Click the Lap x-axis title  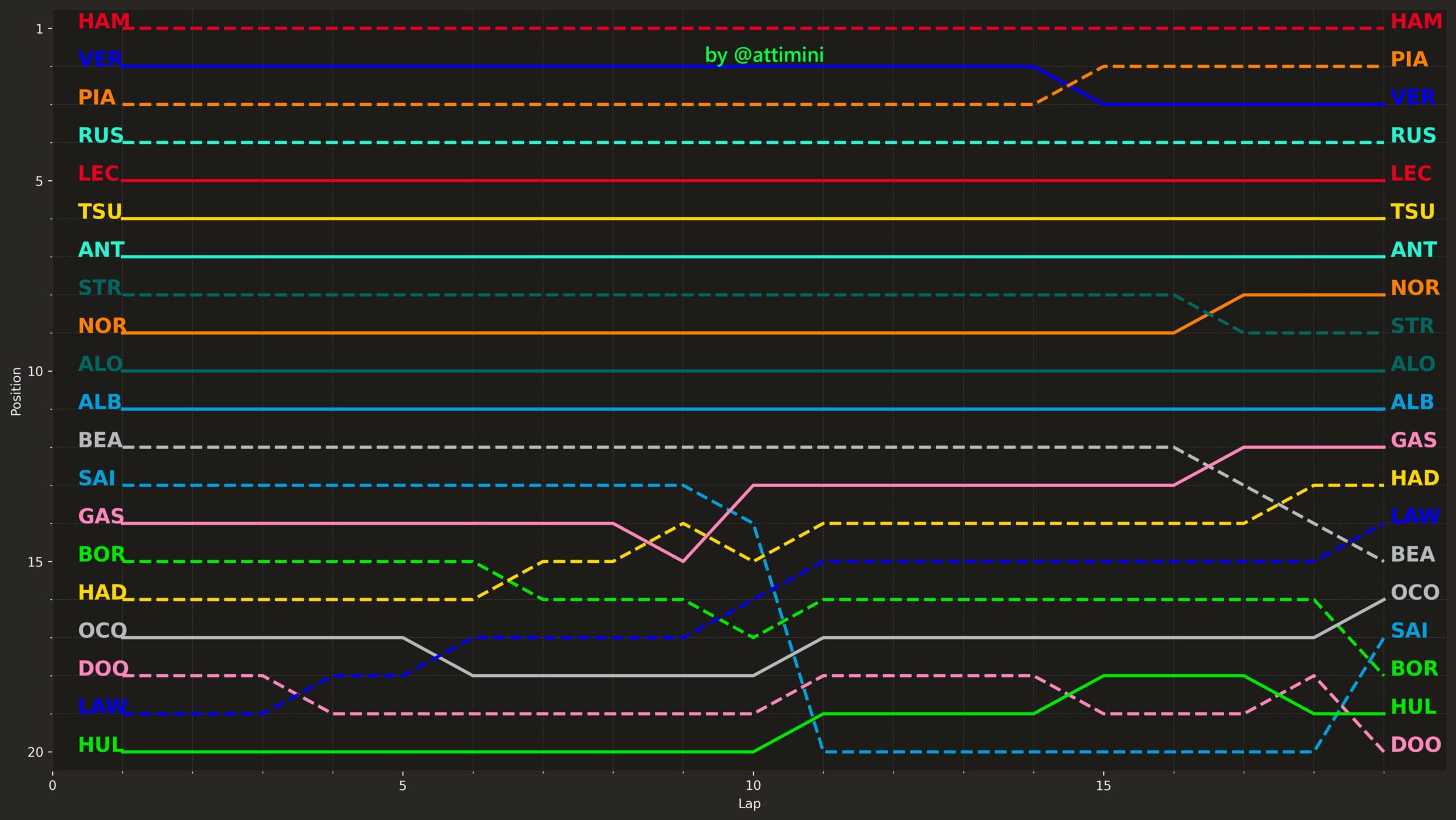tap(749, 803)
